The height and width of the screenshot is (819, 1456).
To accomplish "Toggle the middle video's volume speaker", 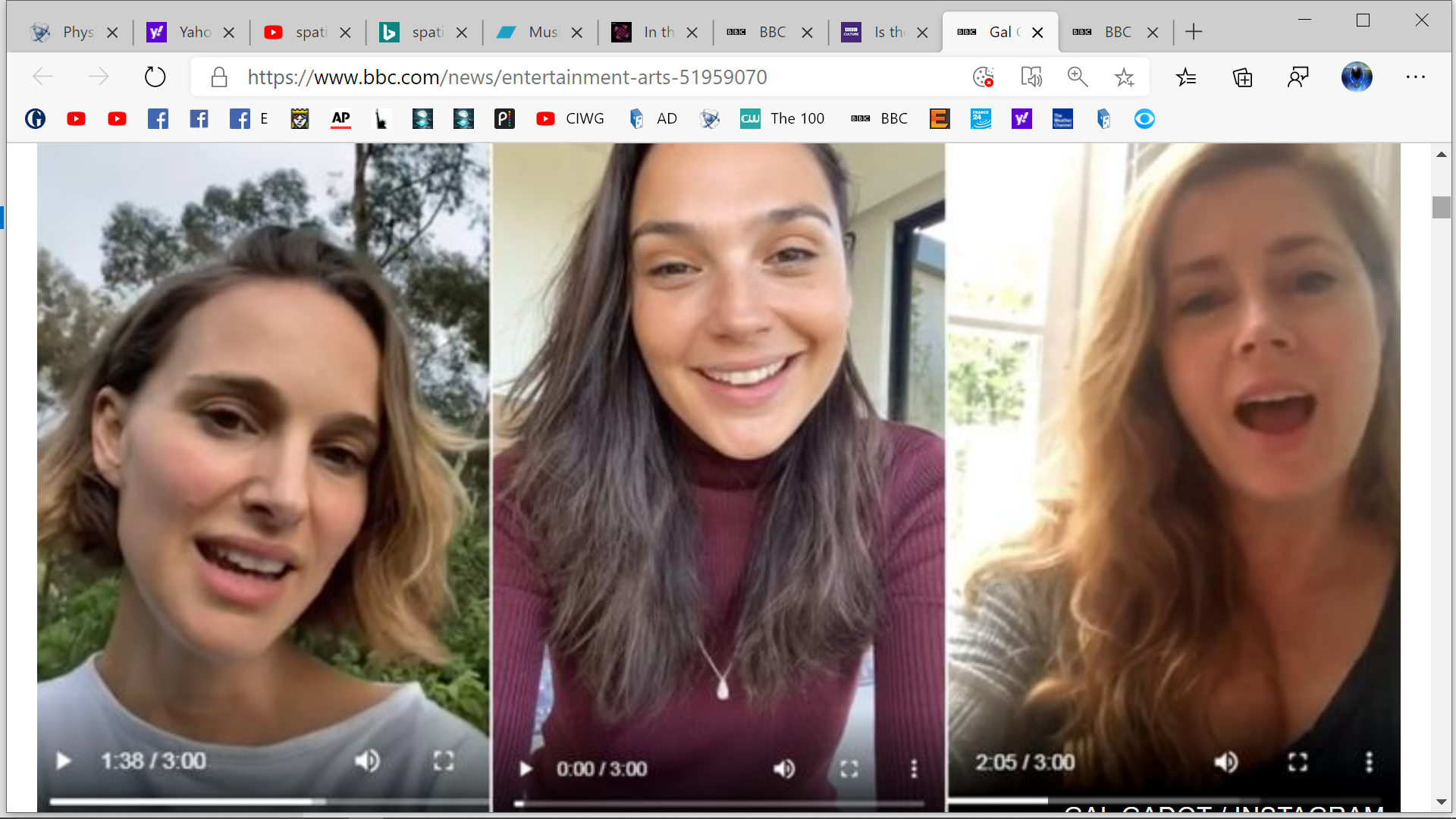I will pos(784,769).
